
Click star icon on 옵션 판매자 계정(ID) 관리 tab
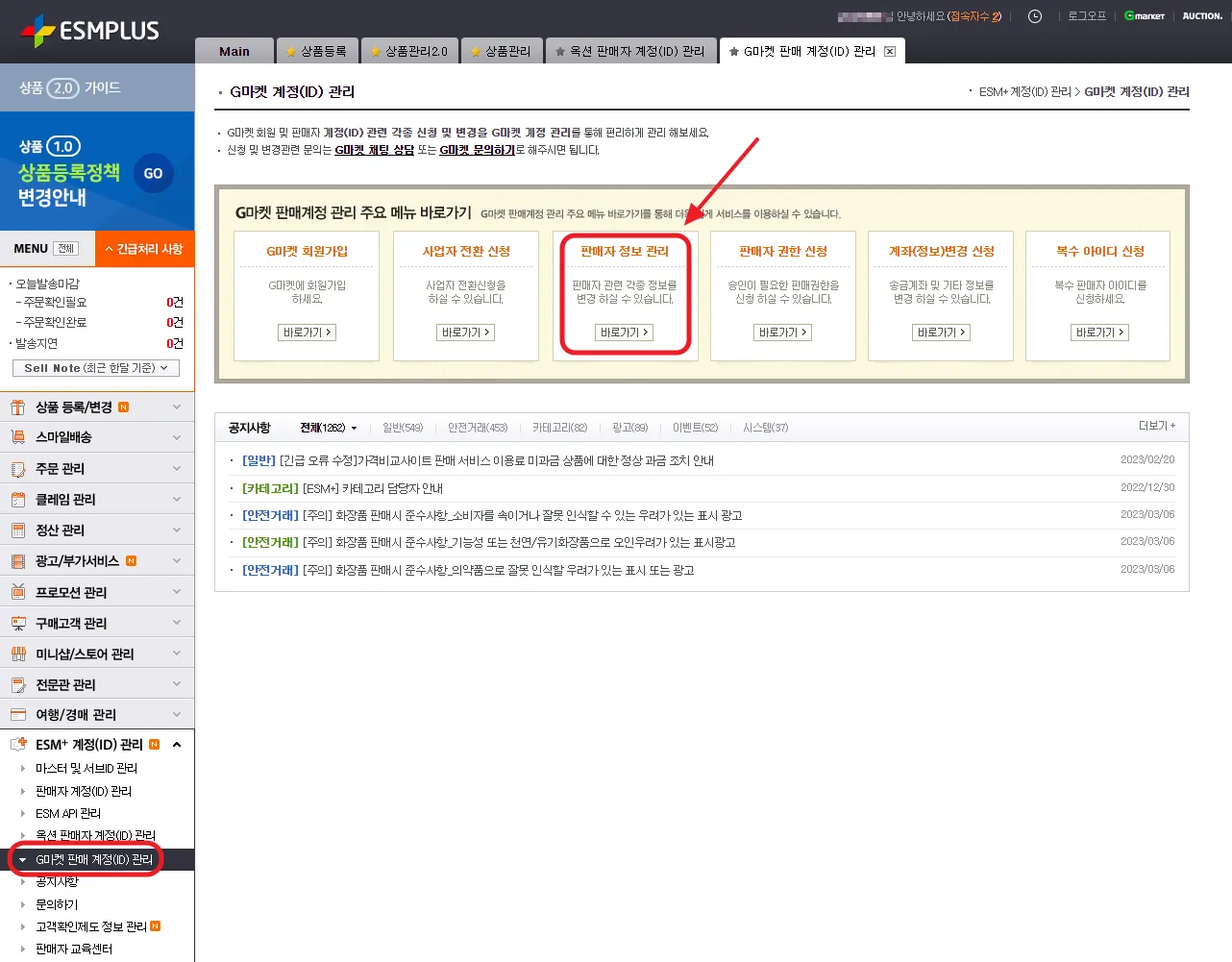(x=560, y=52)
